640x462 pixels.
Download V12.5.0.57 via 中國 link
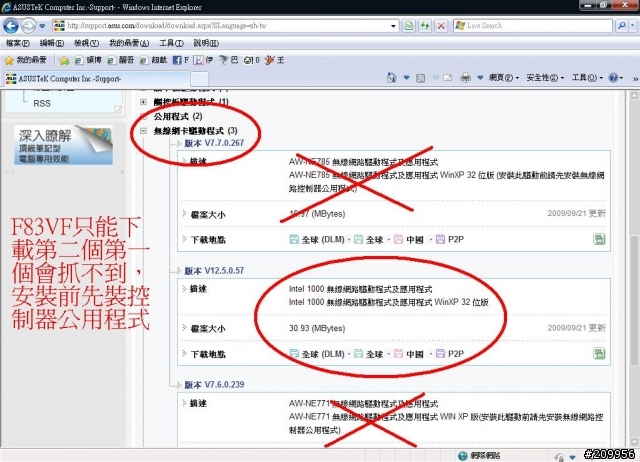[x=409, y=354]
